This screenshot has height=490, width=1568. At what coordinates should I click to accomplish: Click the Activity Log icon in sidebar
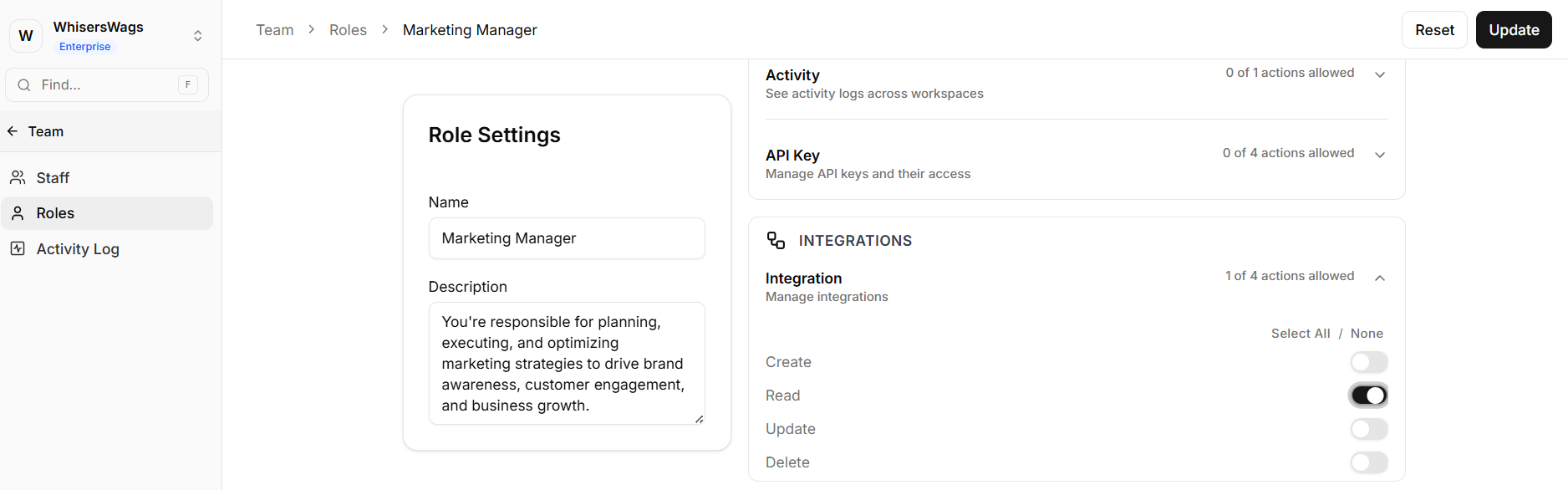[x=18, y=248]
